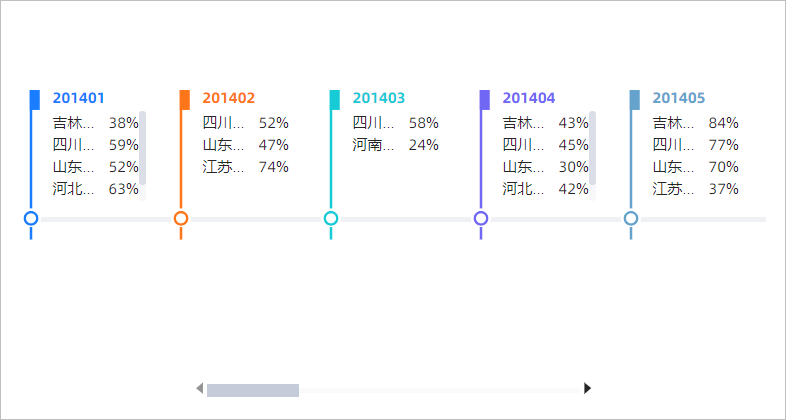This screenshot has height=420, width=786.
Task: Click the blue 201401 timeline node circle
Action: point(31,218)
